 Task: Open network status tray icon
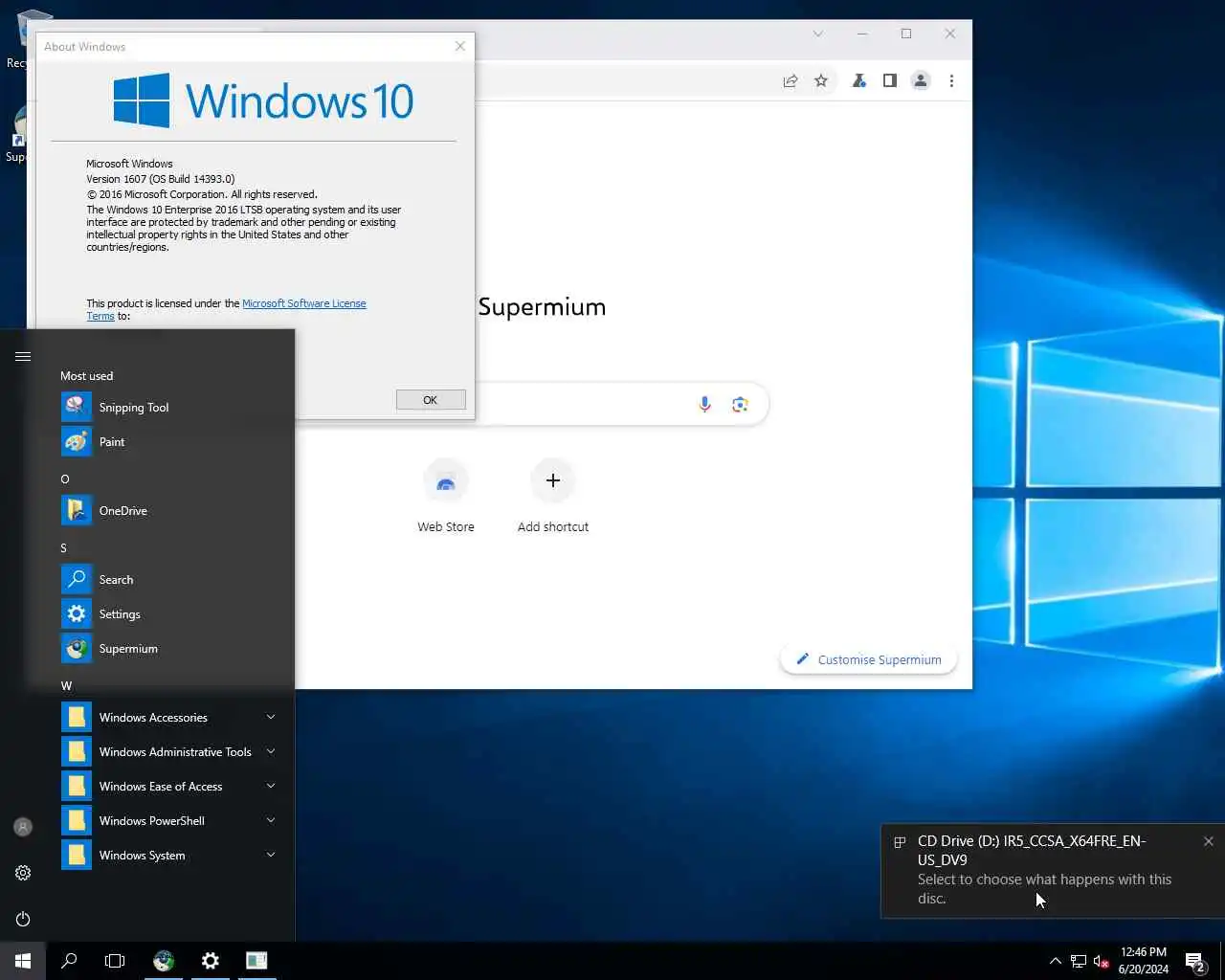point(1079,961)
